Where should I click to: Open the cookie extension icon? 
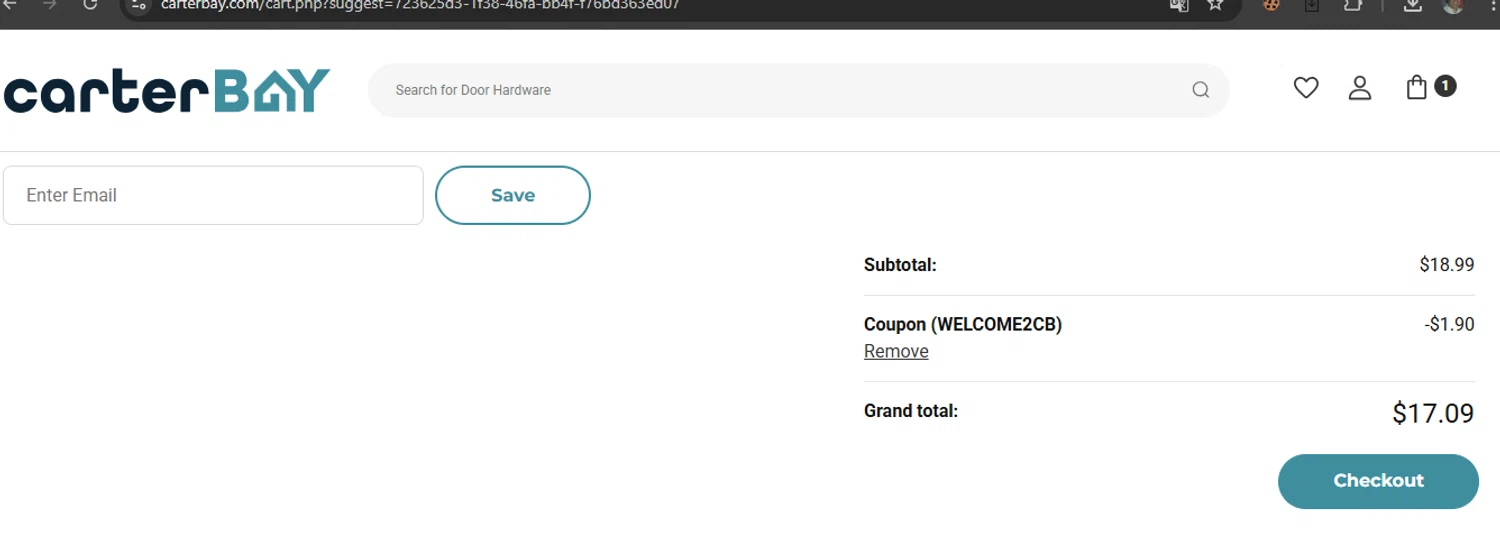(x=1272, y=5)
